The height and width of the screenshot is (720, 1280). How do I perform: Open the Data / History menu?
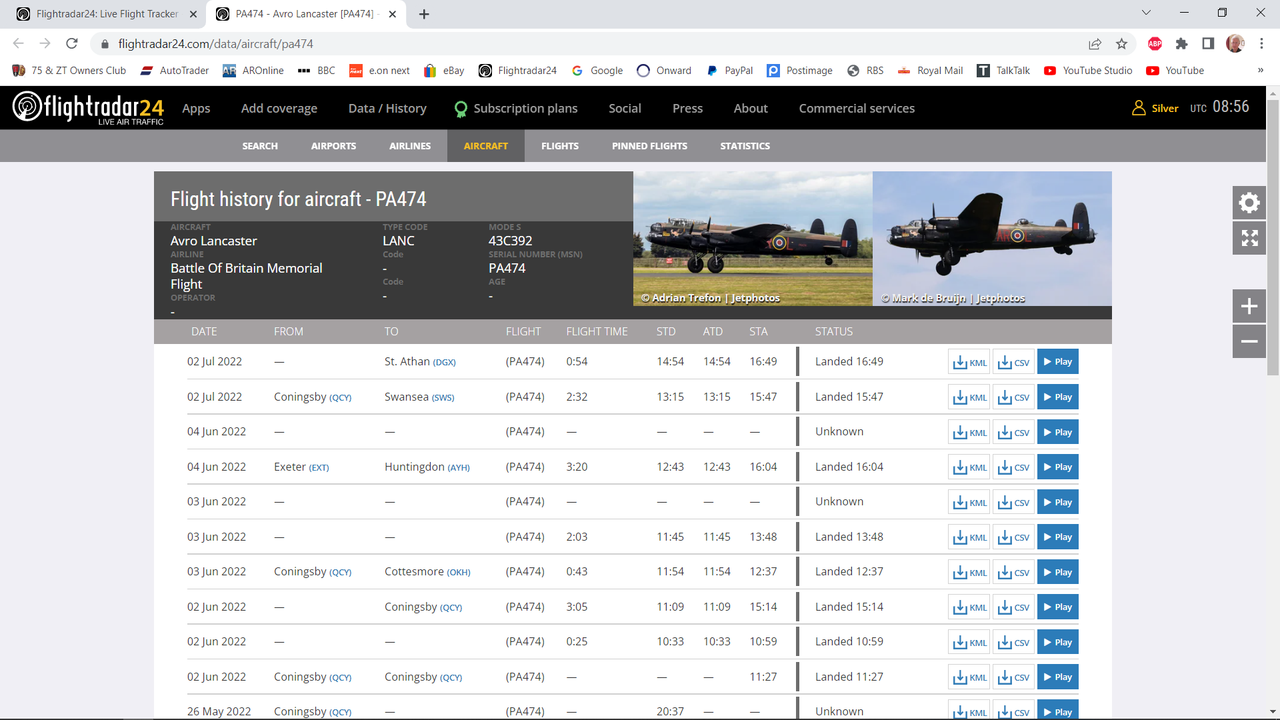387,108
